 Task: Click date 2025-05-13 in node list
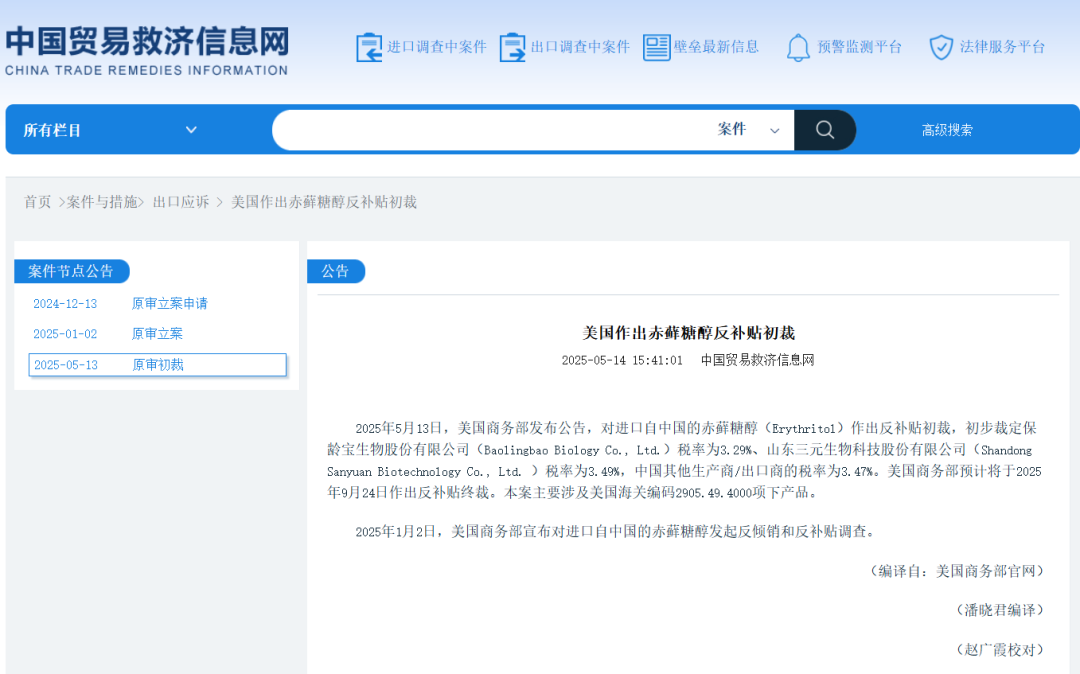point(66,365)
